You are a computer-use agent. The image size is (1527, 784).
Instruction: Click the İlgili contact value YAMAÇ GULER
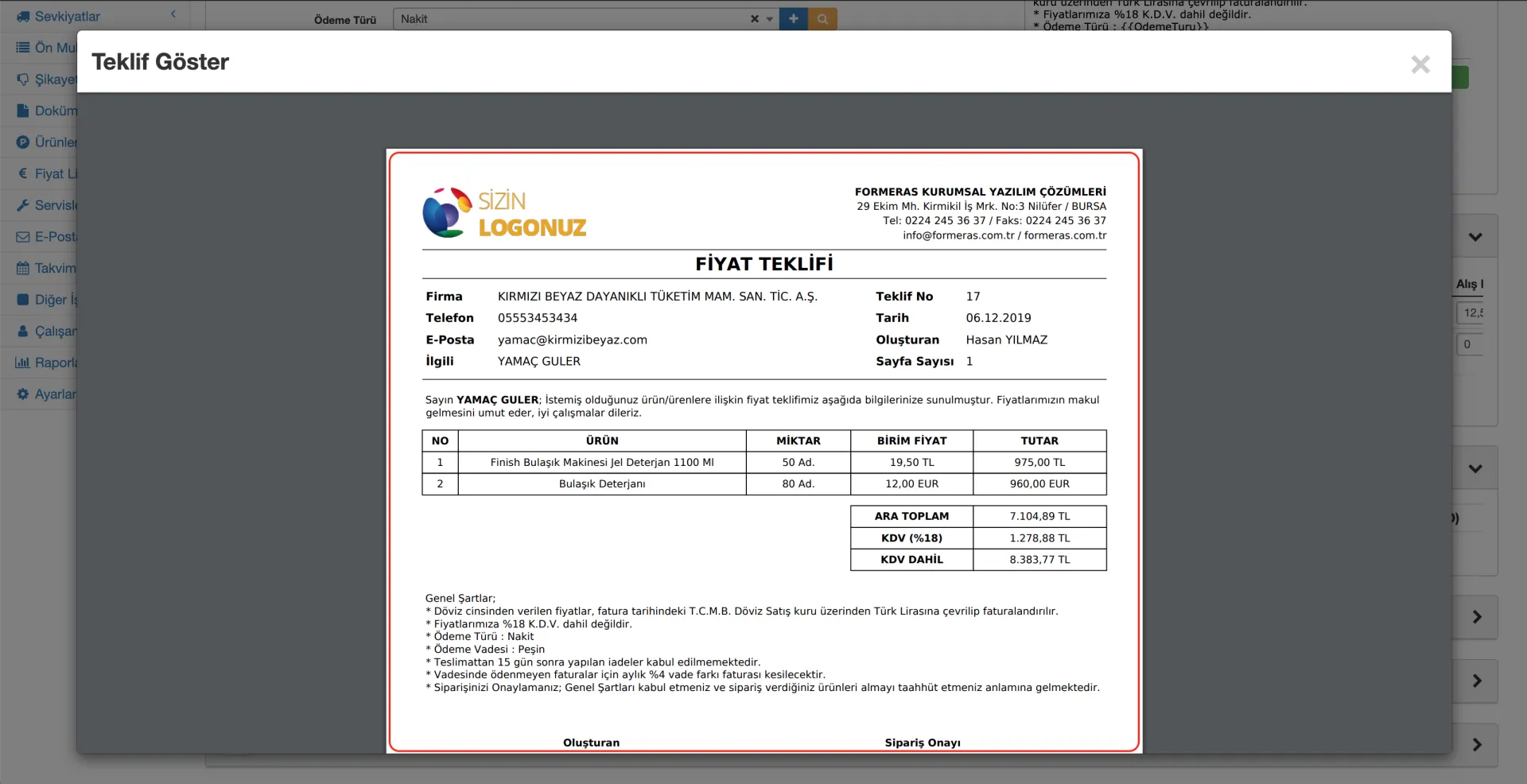coord(539,362)
